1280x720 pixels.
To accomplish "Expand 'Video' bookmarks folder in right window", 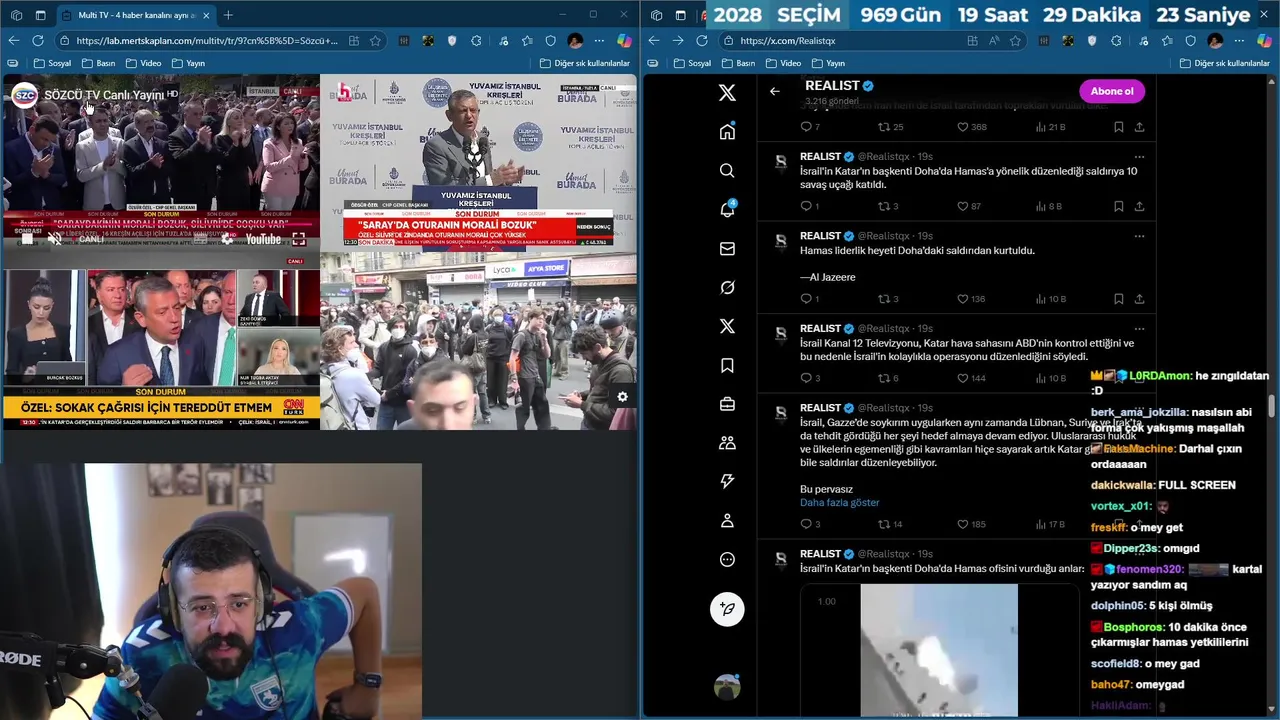I will [783, 63].
